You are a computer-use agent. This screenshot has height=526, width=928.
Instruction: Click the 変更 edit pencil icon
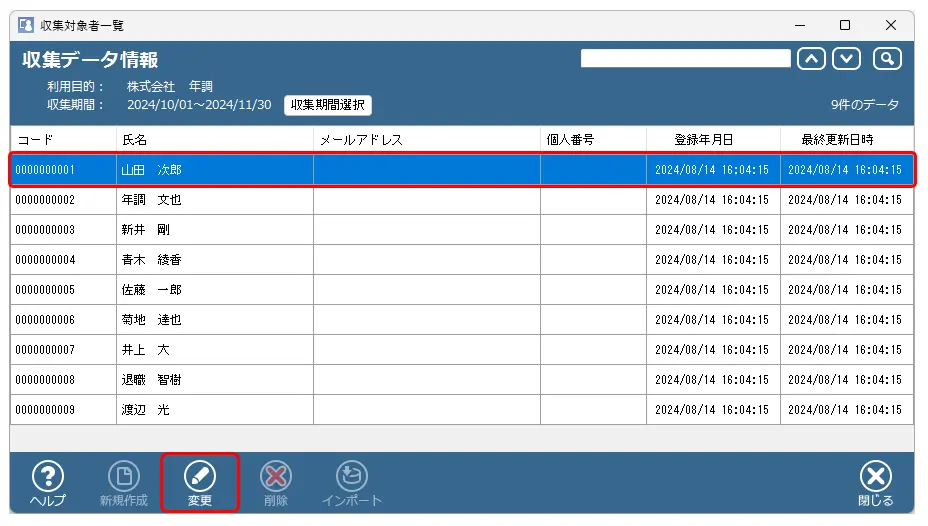(x=200, y=477)
